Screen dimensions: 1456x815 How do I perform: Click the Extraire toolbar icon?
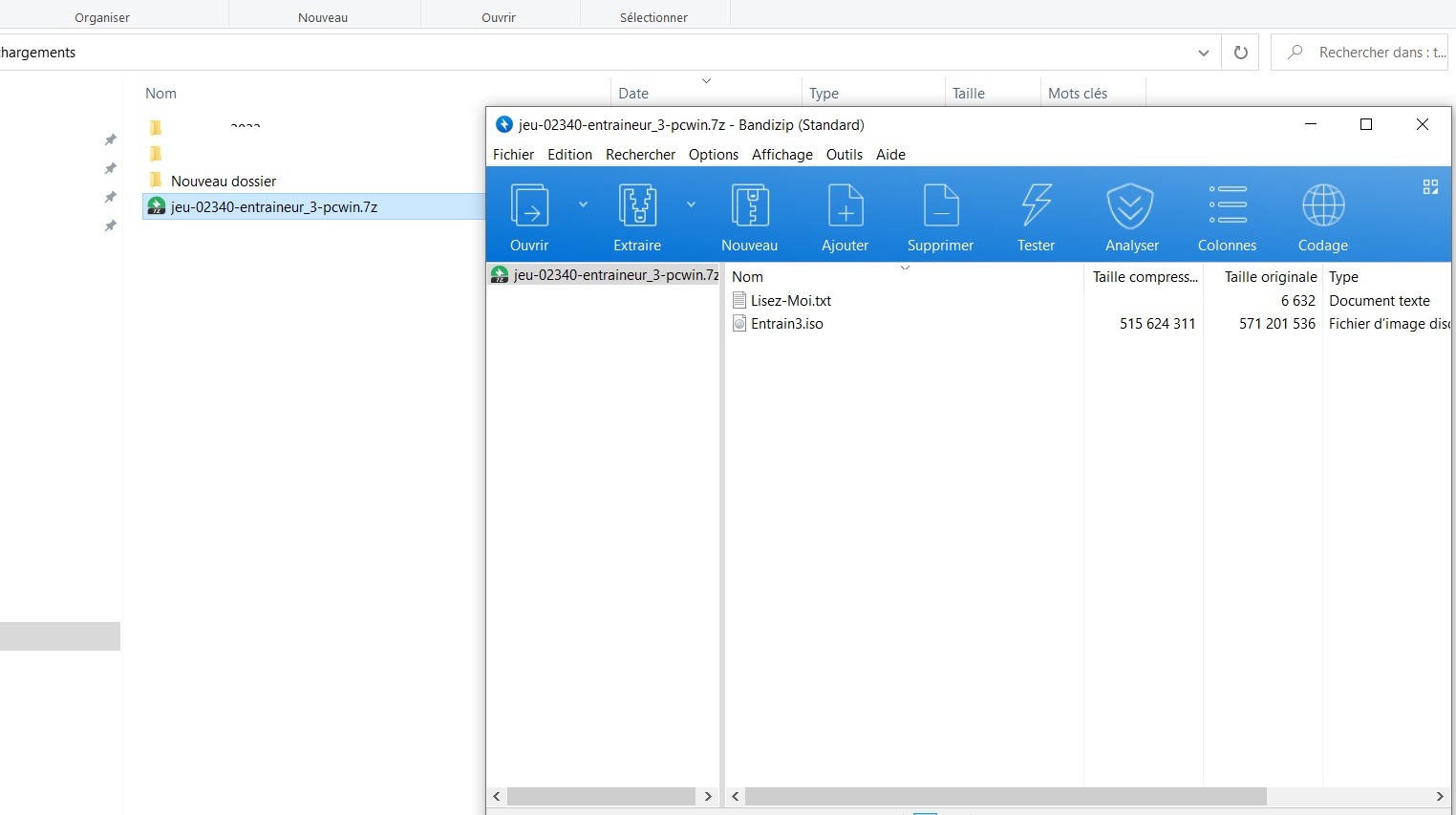click(637, 205)
